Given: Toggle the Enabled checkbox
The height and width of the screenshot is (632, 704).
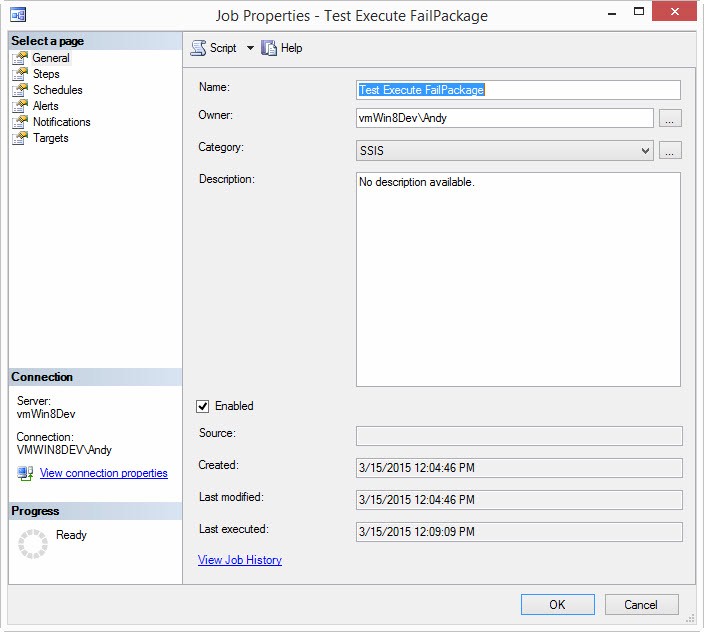Looking at the screenshot, I should coord(202,406).
